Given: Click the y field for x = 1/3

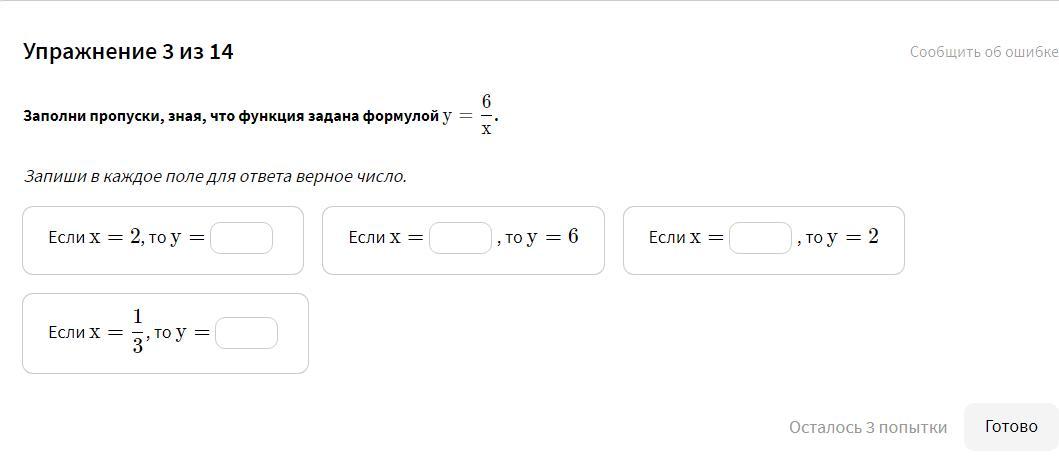Looking at the screenshot, I should pyautogui.click(x=246, y=333).
